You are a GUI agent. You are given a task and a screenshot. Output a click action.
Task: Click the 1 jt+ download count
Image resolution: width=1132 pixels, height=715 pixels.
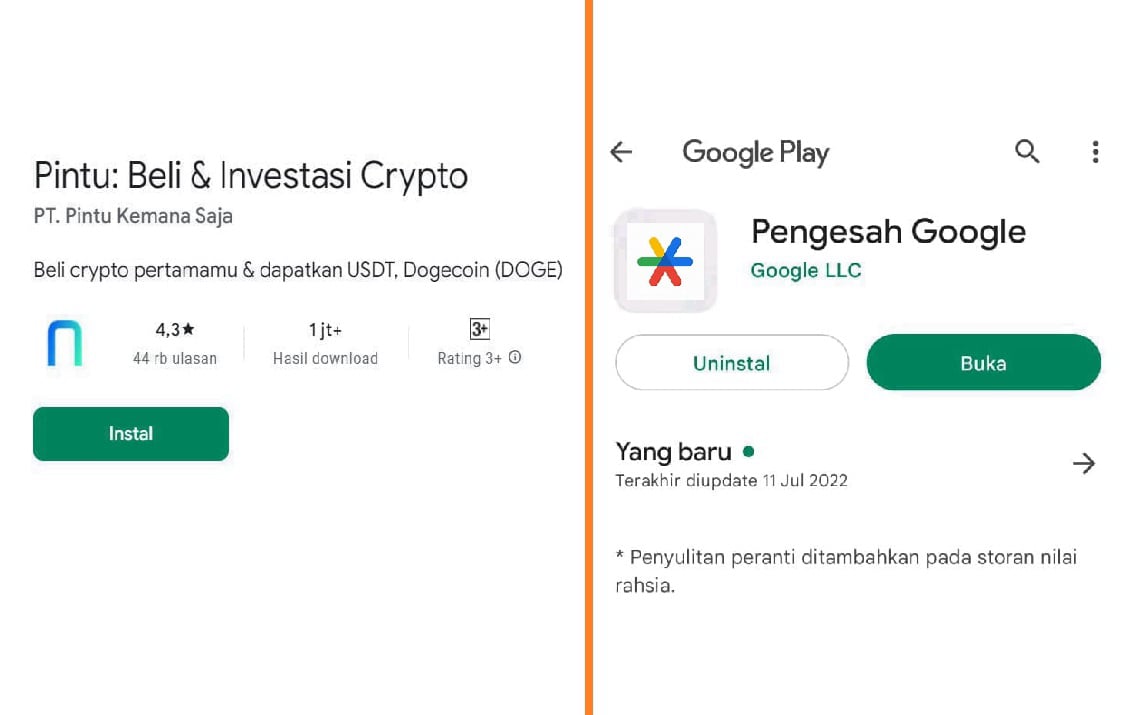tap(325, 329)
